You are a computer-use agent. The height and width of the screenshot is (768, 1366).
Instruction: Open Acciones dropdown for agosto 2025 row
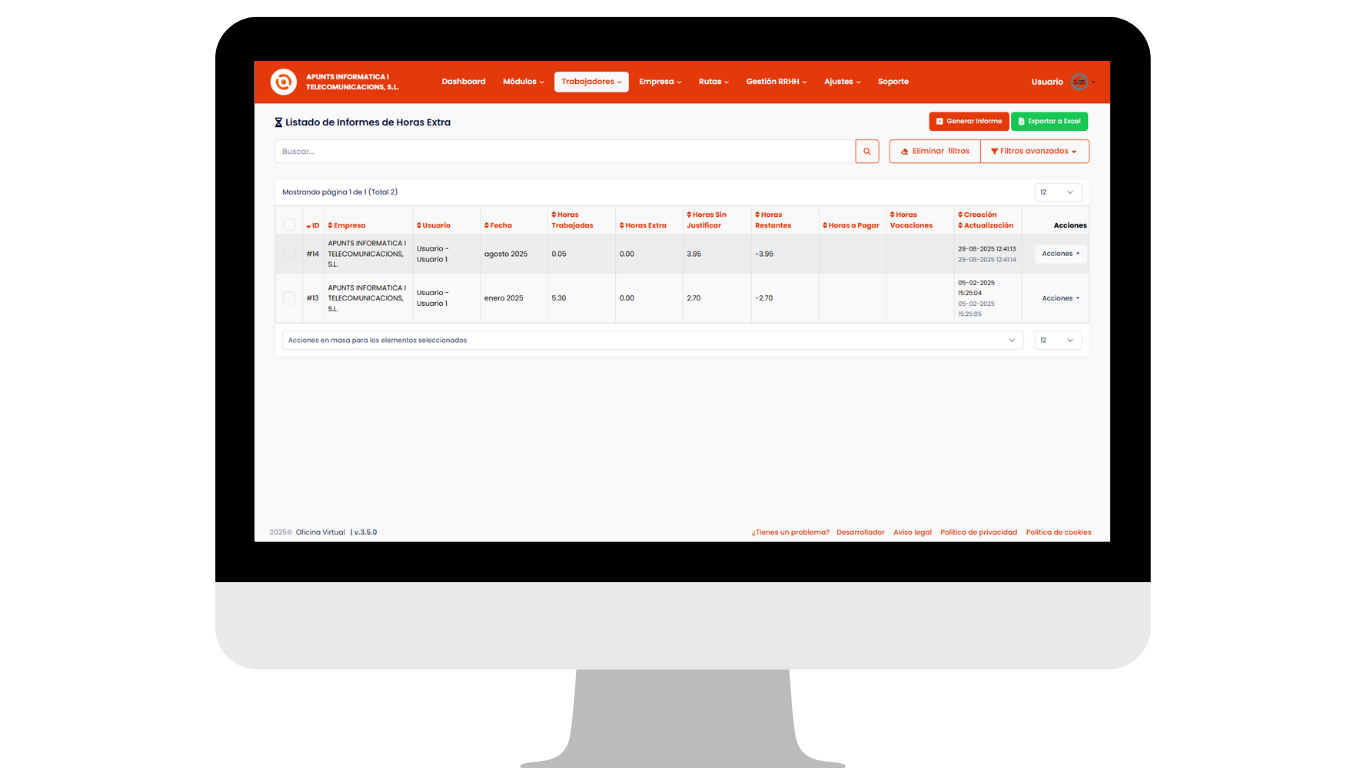pyautogui.click(x=1060, y=254)
